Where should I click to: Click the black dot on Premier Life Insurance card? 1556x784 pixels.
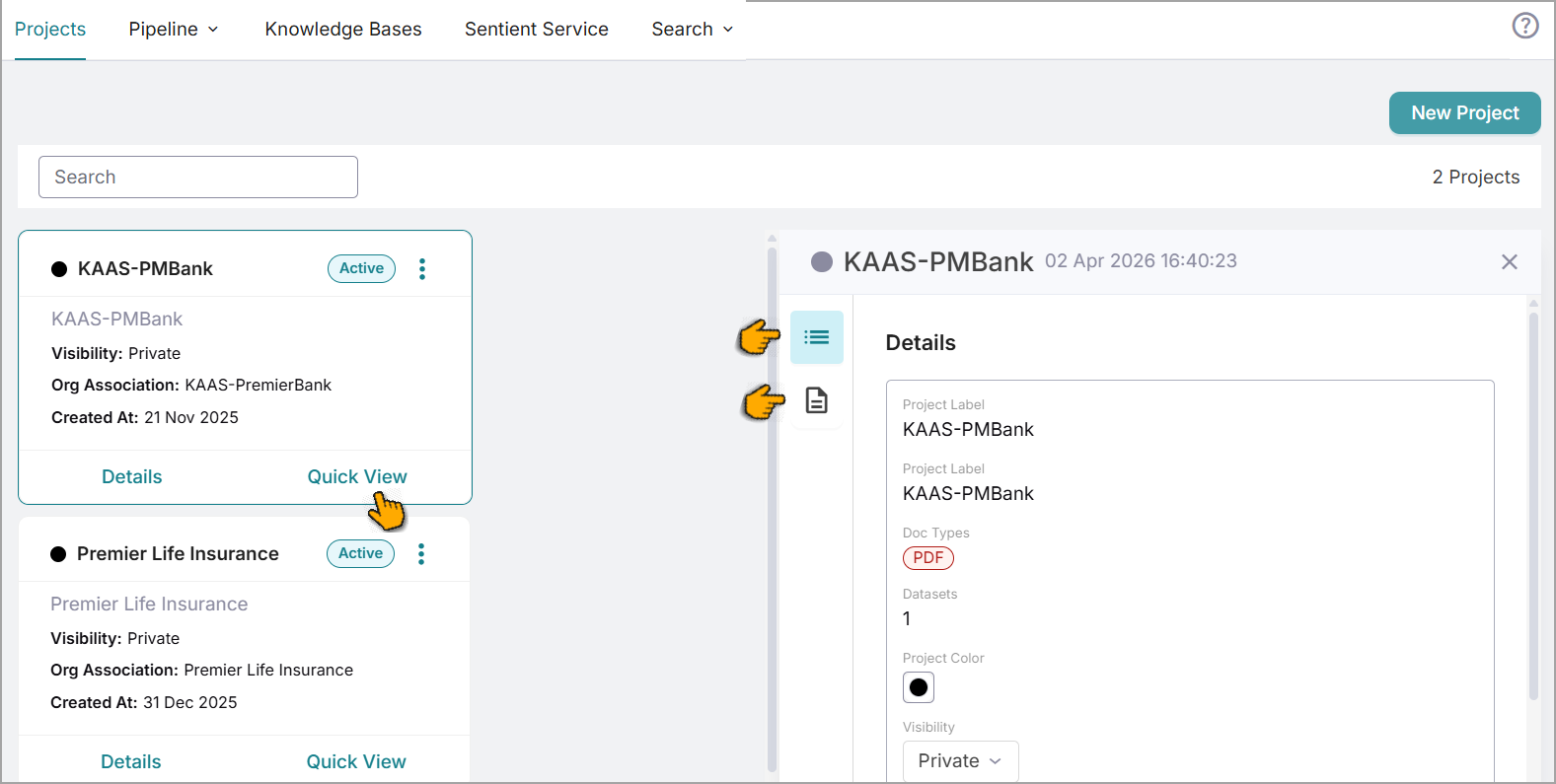(58, 554)
